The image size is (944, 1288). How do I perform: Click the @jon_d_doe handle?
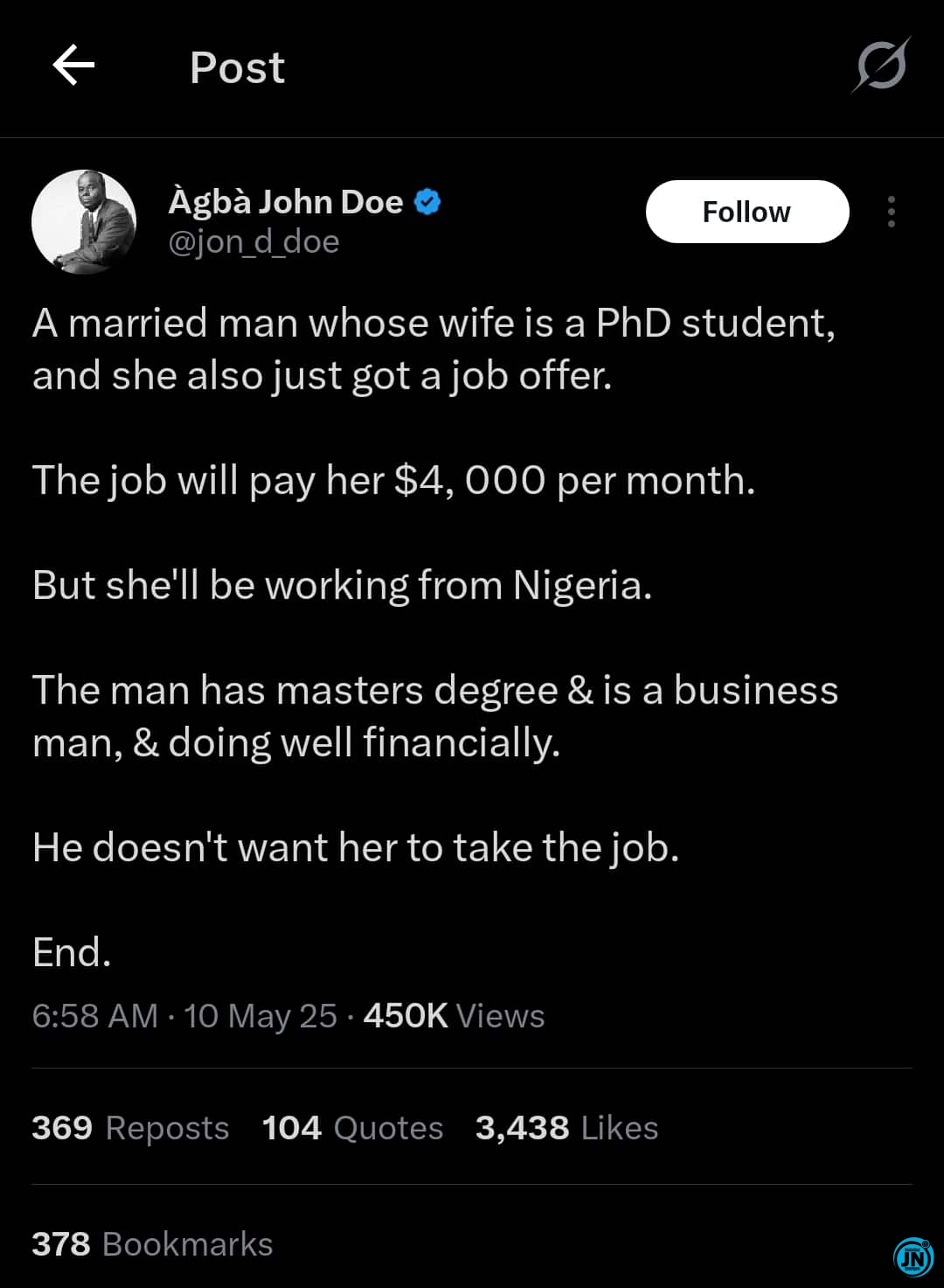point(253,242)
